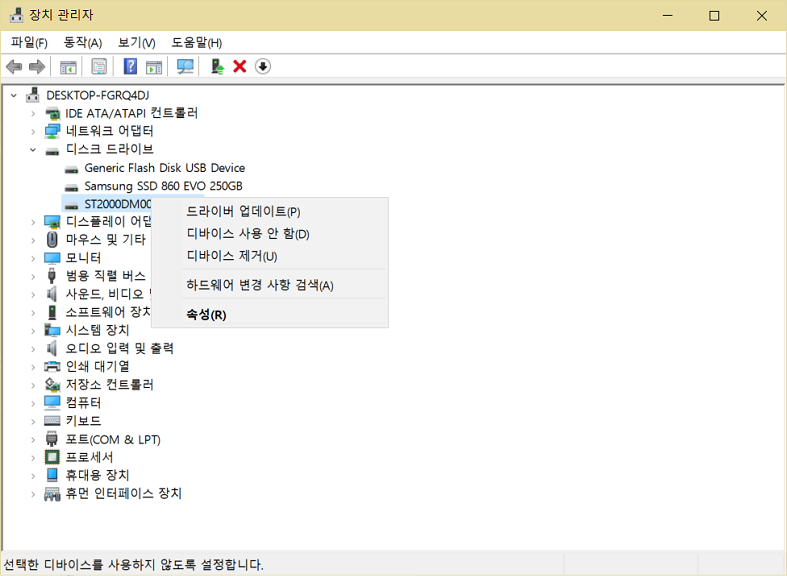Click the 키보드 keyboard icon
The image size is (787, 576).
pyautogui.click(x=52, y=420)
